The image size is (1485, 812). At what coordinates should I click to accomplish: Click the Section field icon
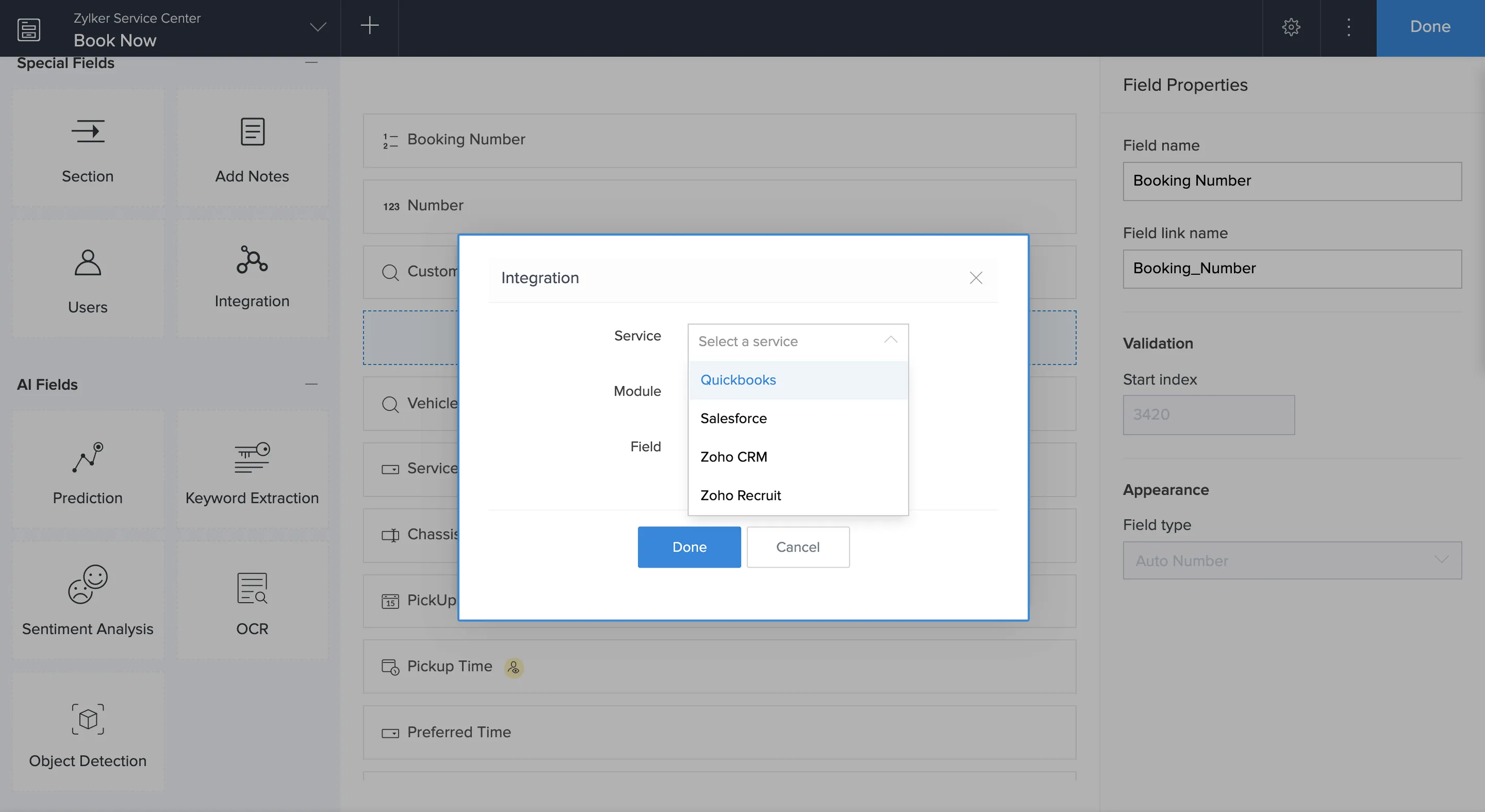88,131
